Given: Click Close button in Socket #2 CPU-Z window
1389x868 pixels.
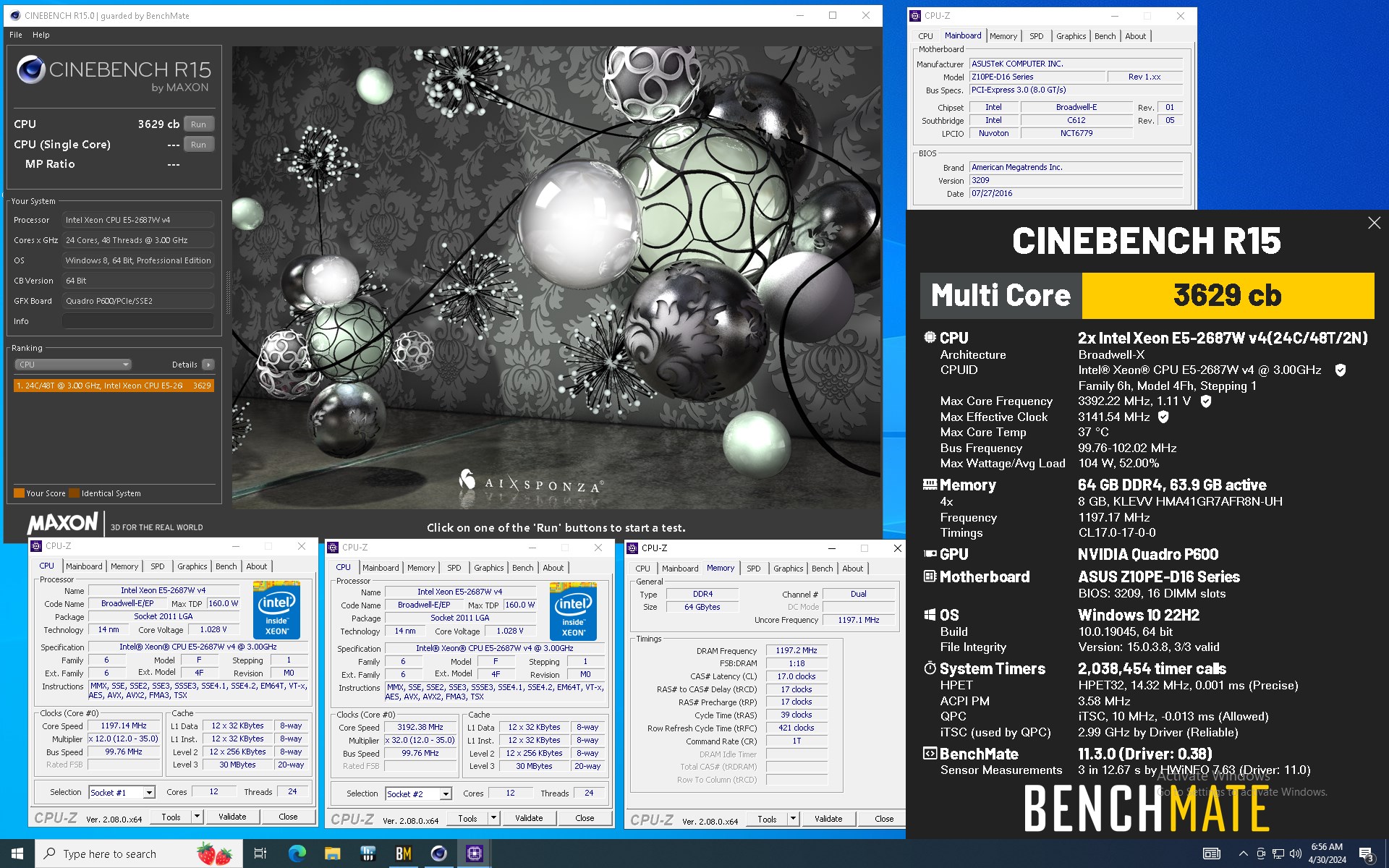Looking at the screenshot, I should 585,818.
